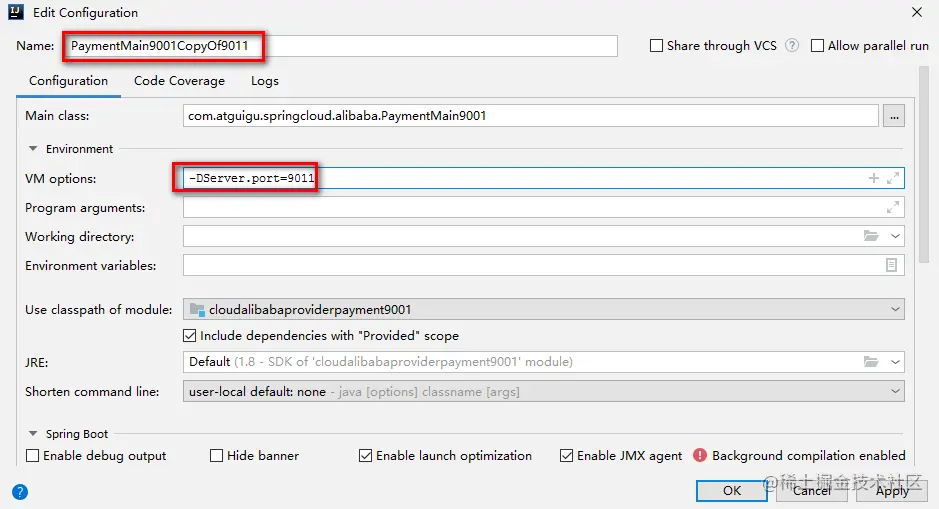
Task: Open help via blue question mark button
Action: (x=20, y=492)
